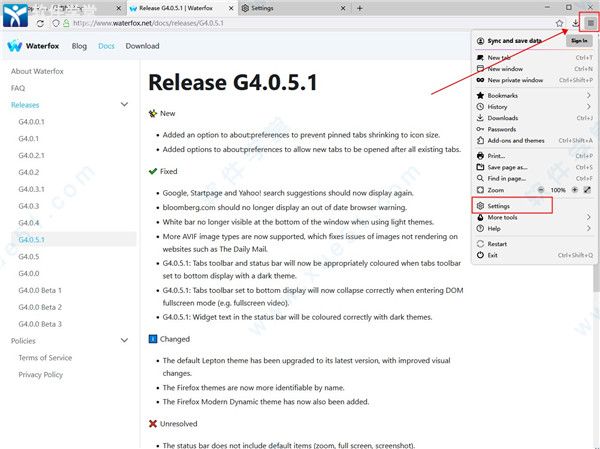This screenshot has width=600, height=449.
Task: Collapse the Policies section chevron
Action: 124,340
